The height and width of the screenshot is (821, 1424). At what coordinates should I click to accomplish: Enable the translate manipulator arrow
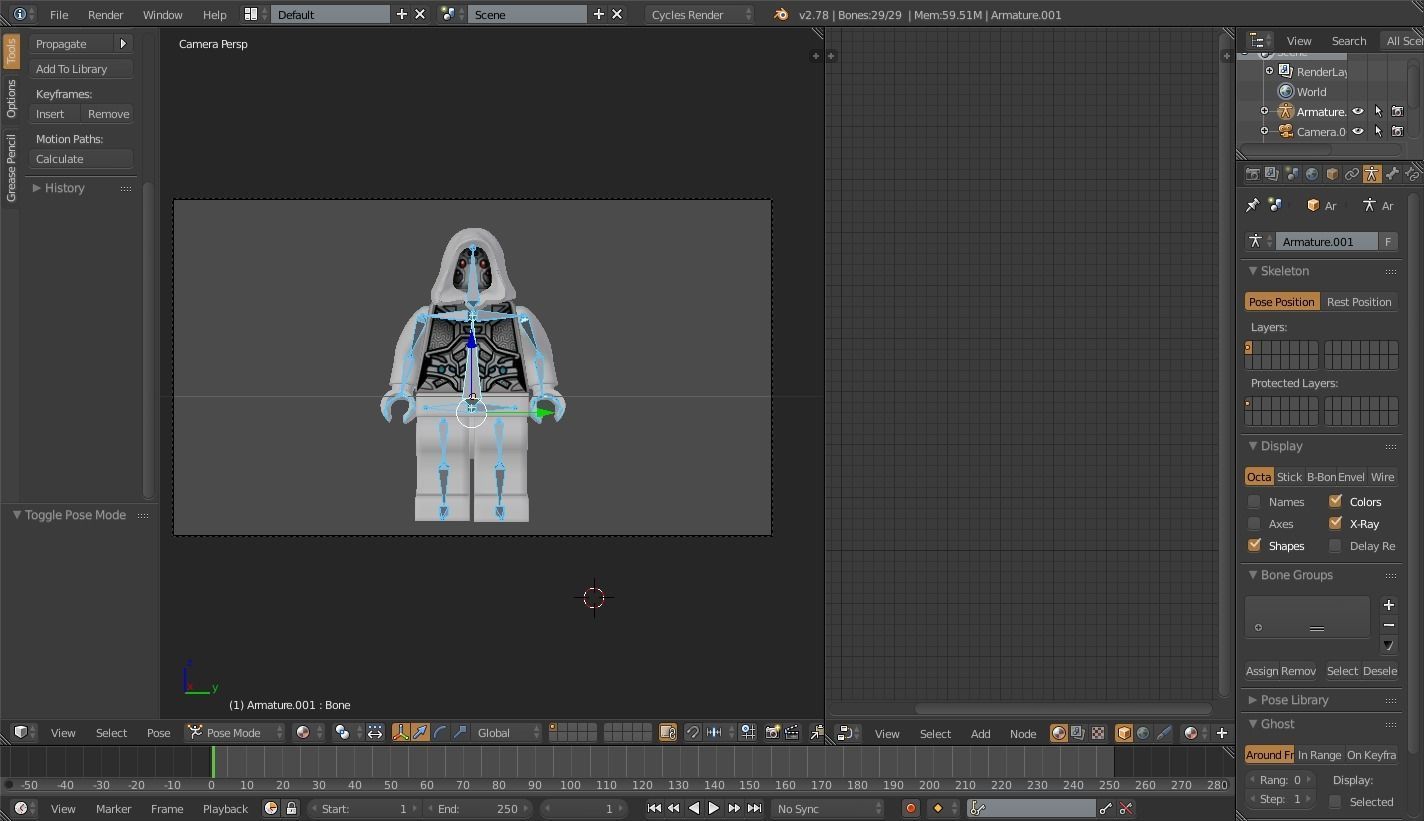point(421,733)
